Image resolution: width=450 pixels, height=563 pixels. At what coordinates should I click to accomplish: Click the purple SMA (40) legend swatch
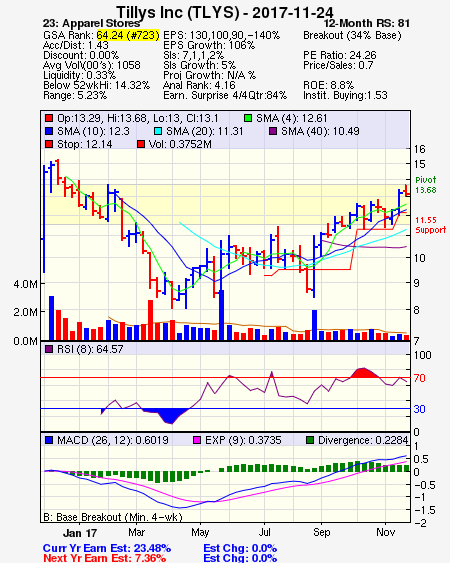(273, 131)
